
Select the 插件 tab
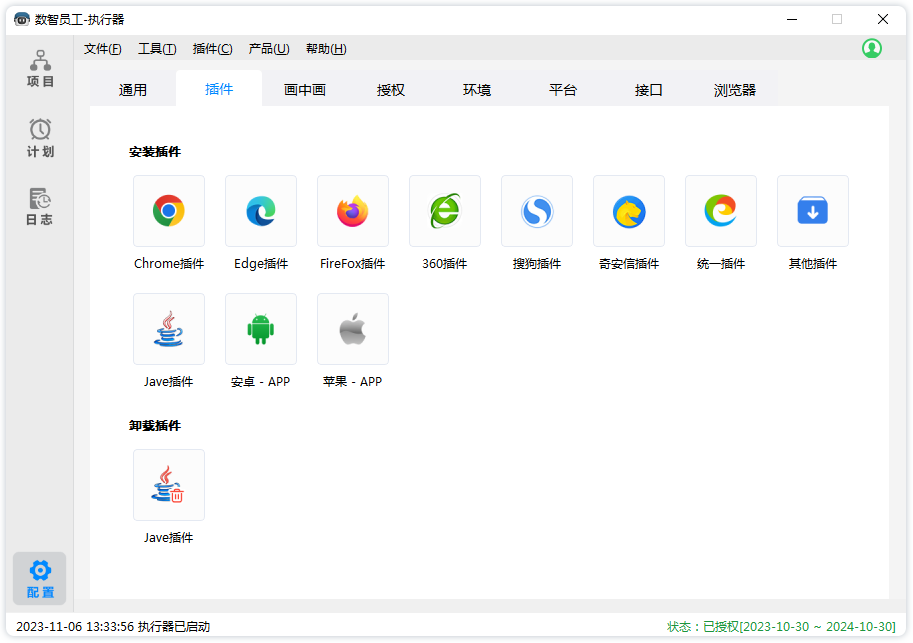[219, 89]
